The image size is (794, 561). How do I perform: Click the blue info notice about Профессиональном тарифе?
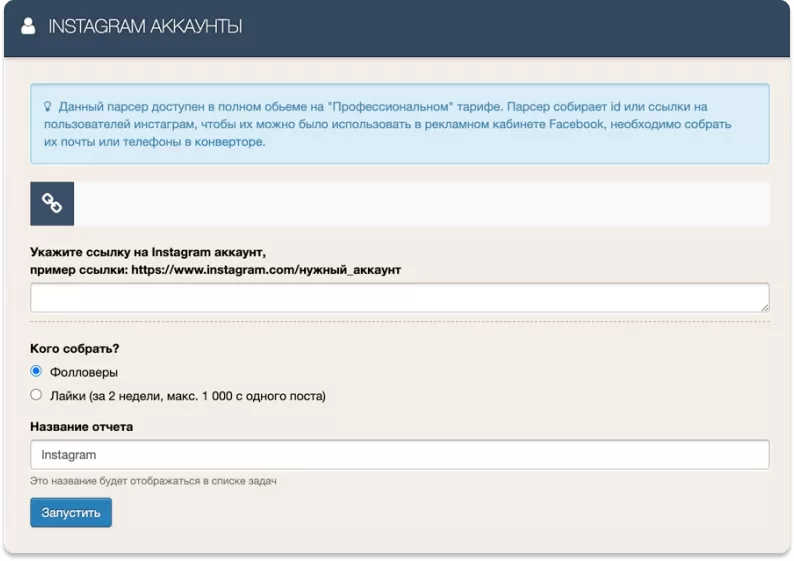tap(400, 124)
